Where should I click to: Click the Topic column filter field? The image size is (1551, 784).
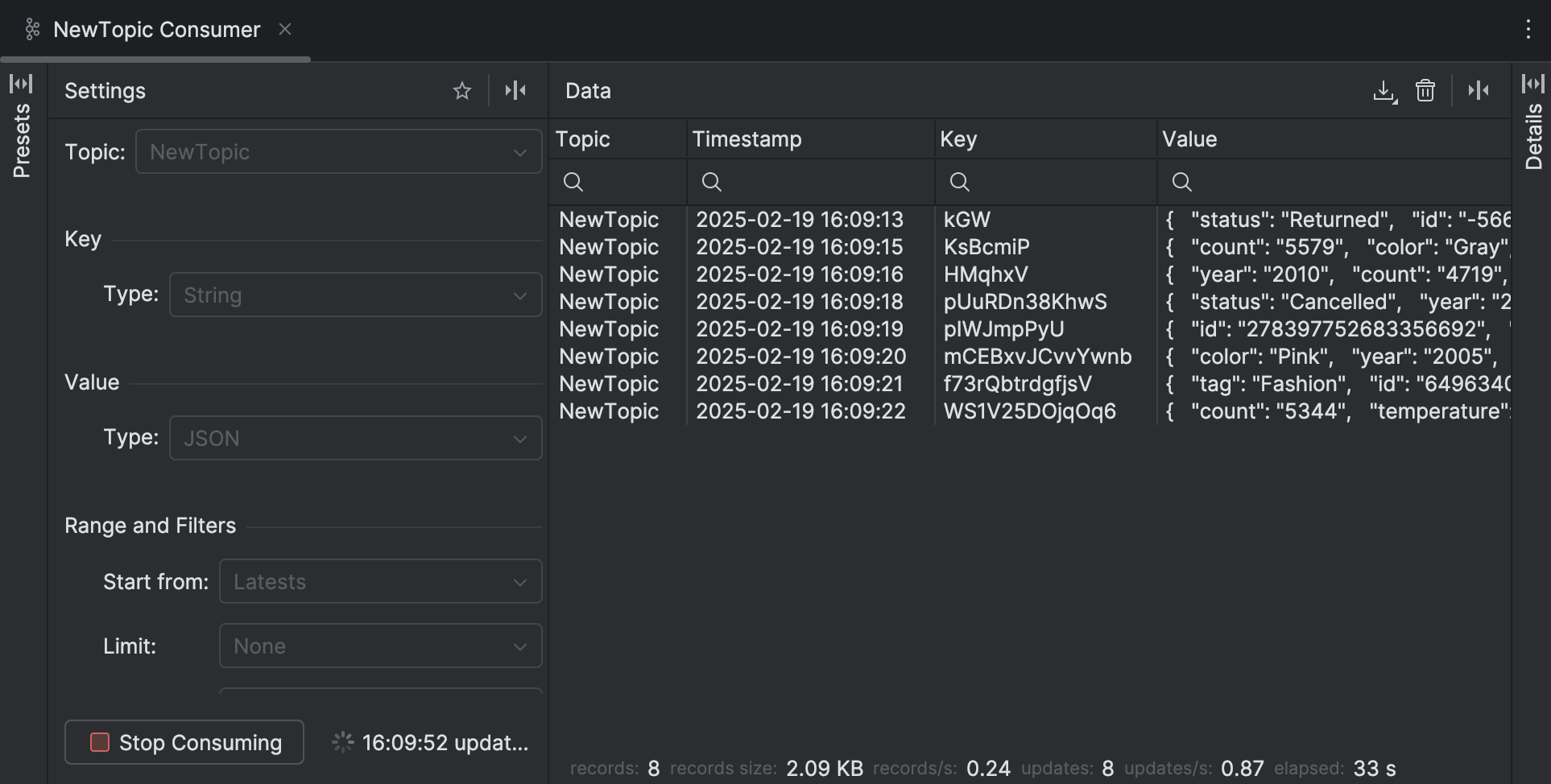pyautogui.click(x=573, y=182)
